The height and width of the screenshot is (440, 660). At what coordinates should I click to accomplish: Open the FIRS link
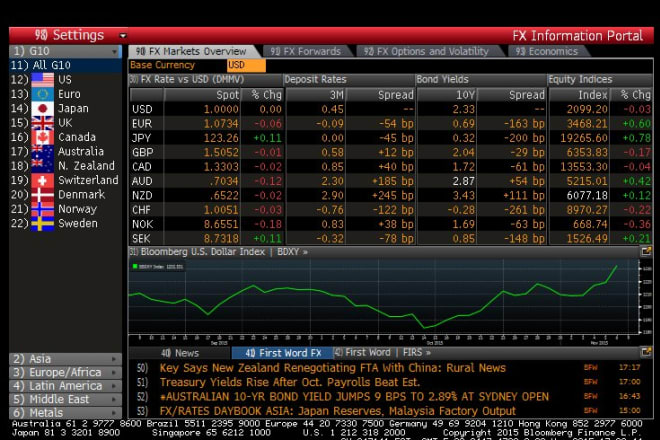point(416,352)
